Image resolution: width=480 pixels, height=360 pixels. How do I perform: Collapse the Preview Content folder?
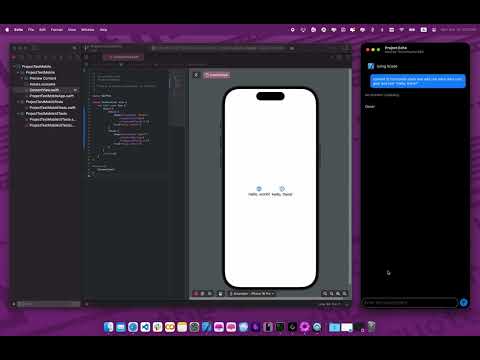click(x=22, y=78)
